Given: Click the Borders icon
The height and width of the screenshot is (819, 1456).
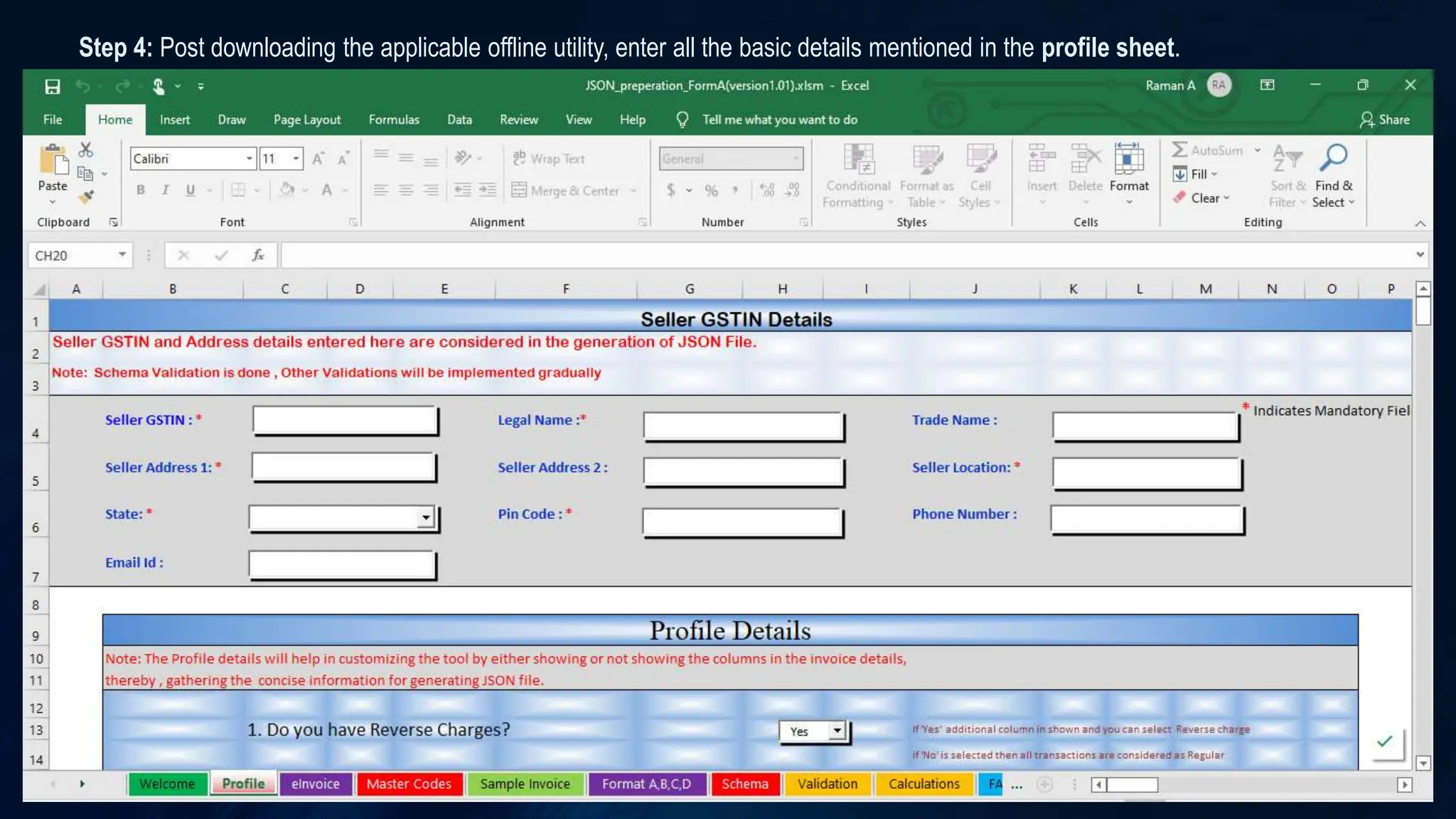Looking at the screenshot, I should pyautogui.click(x=238, y=190).
